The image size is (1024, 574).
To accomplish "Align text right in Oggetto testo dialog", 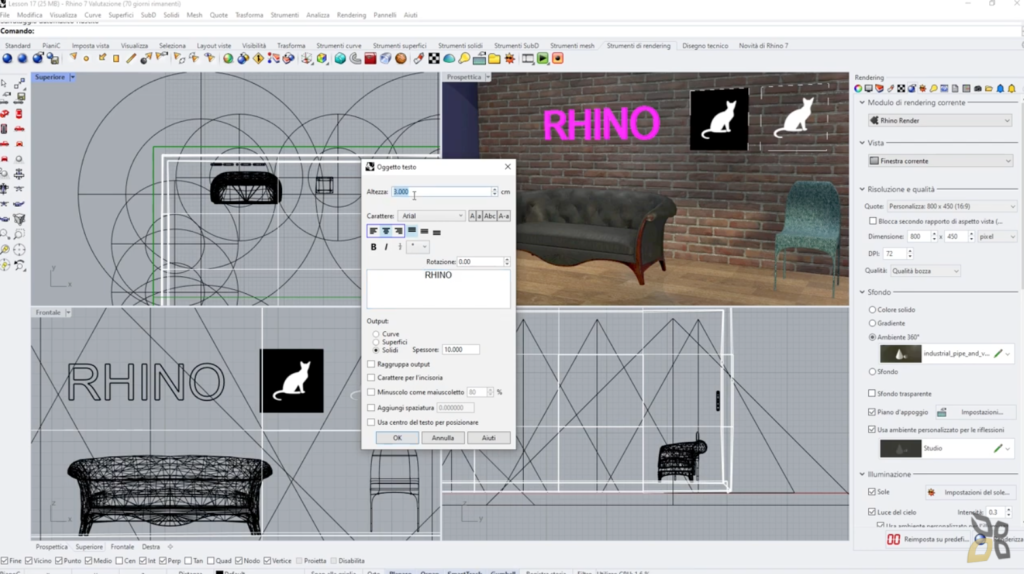I will 398,231.
